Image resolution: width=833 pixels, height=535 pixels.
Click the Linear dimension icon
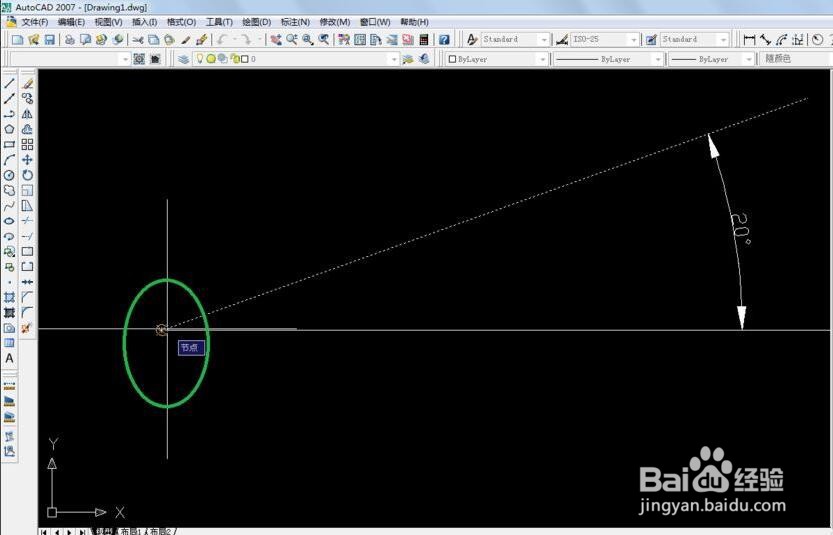point(750,40)
